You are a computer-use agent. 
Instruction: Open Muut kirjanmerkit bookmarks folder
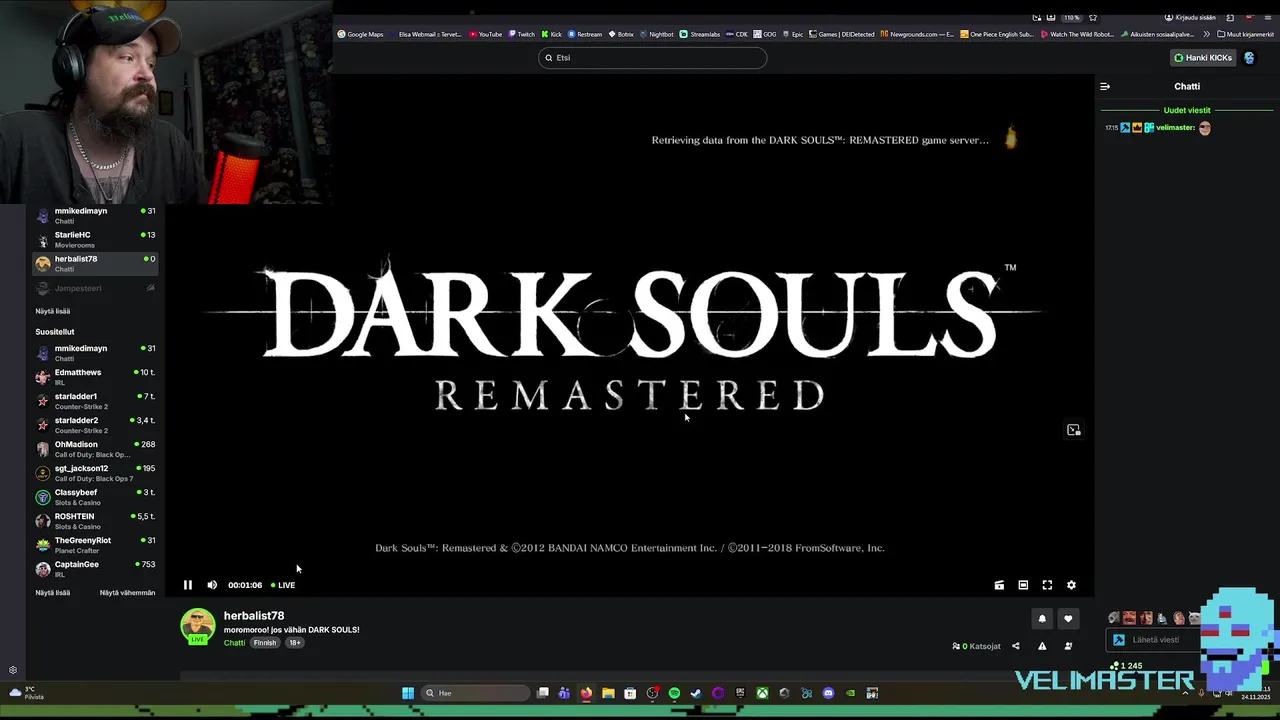point(1246,34)
